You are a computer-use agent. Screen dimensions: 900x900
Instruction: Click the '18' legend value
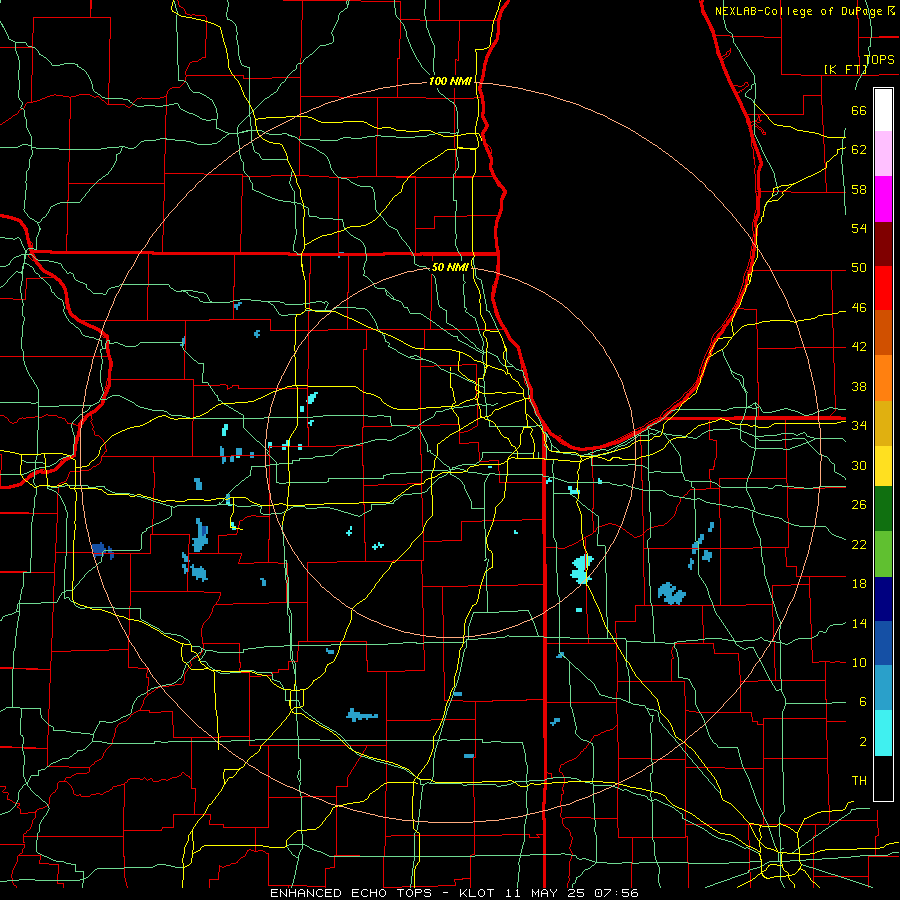(859, 584)
